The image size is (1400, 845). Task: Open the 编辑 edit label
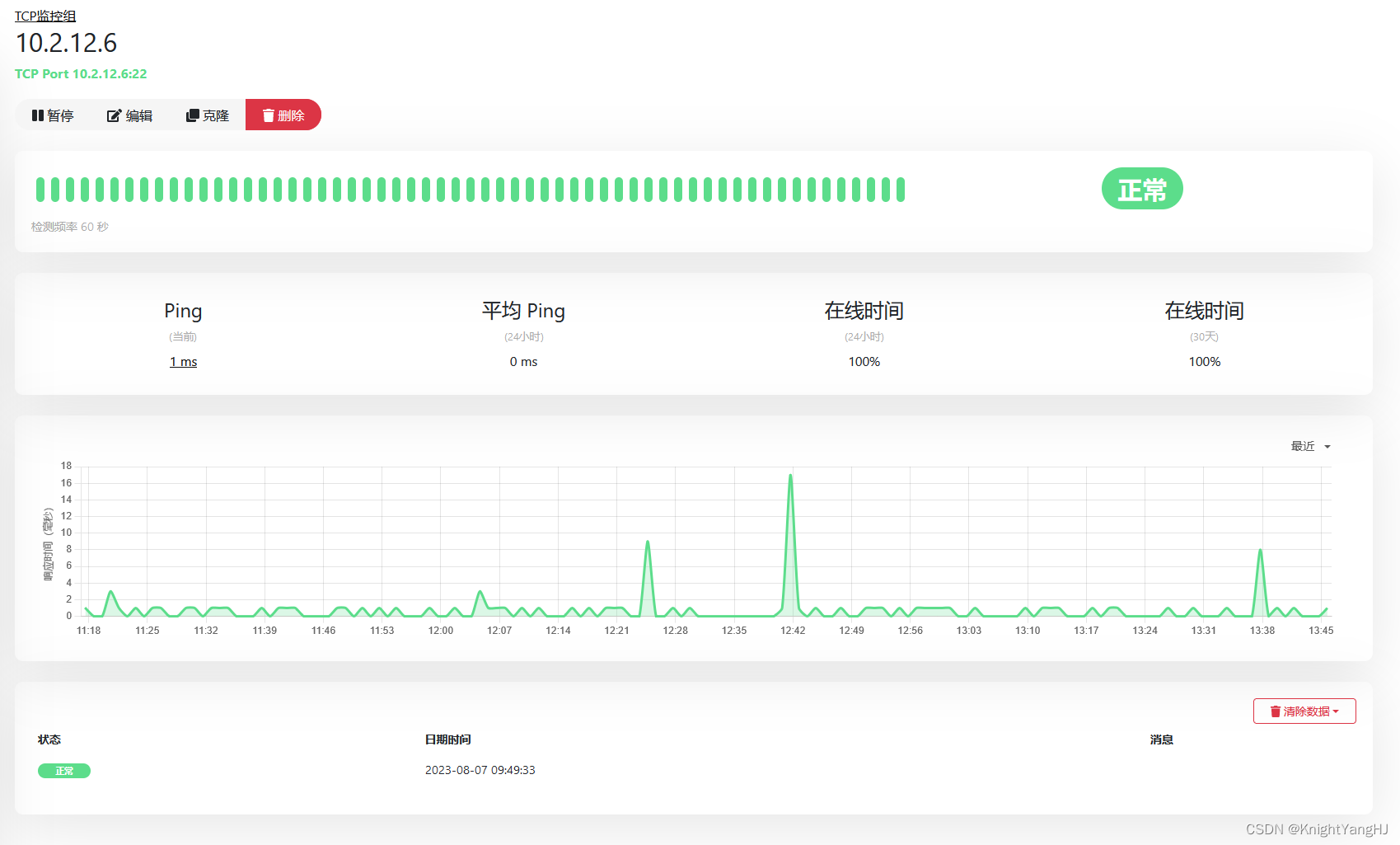[139, 115]
